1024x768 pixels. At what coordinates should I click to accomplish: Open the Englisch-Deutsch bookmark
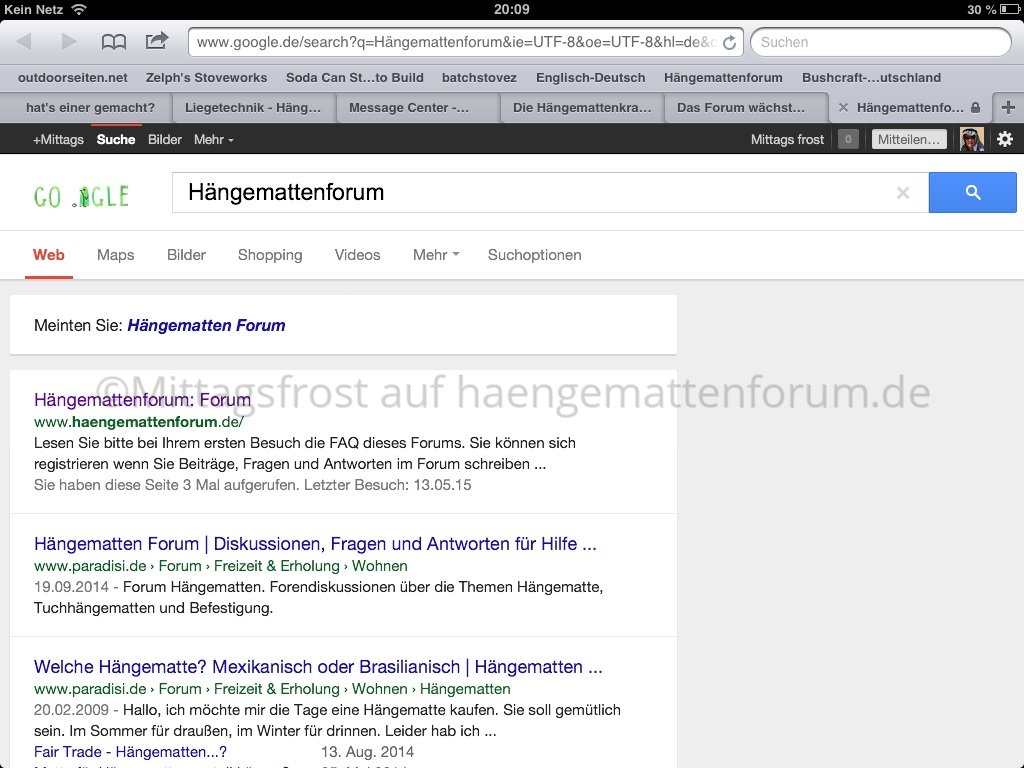590,77
